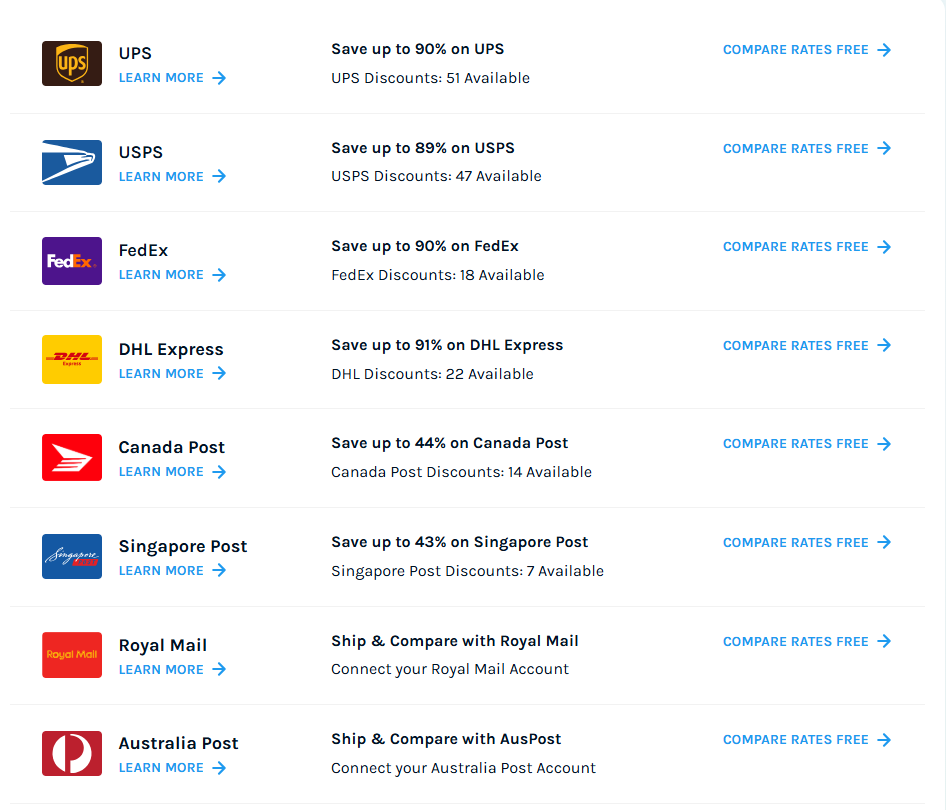Image resolution: width=946 pixels, height=810 pixels.
Task: Click the 'Save up to 90% on FedEx' heading
Action: [425, 247]
